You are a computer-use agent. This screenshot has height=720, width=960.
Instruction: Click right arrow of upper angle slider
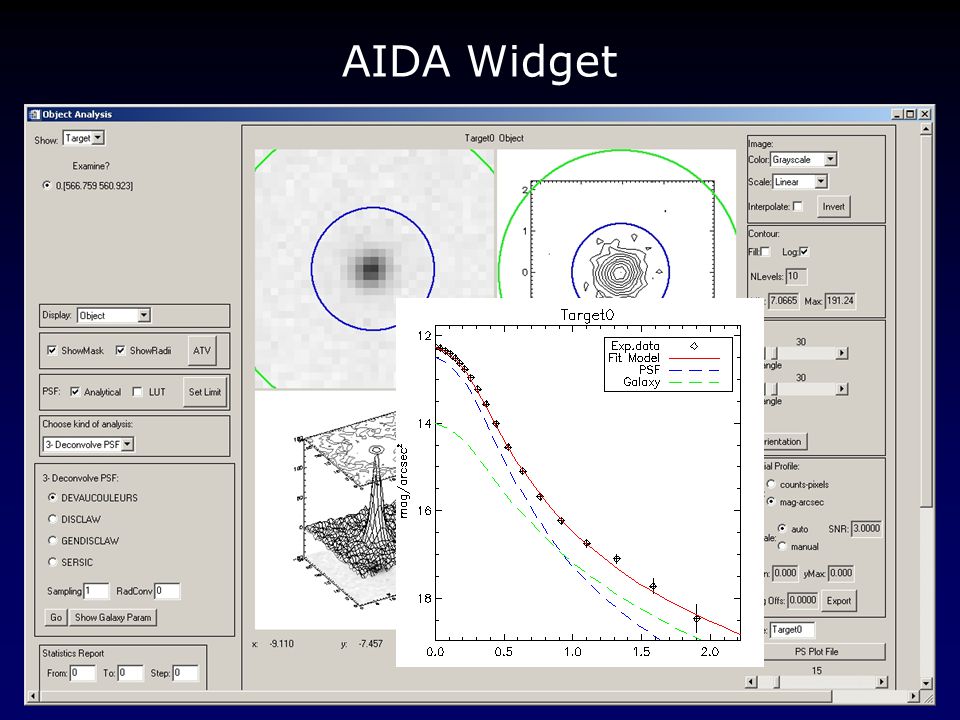(842, 353)
